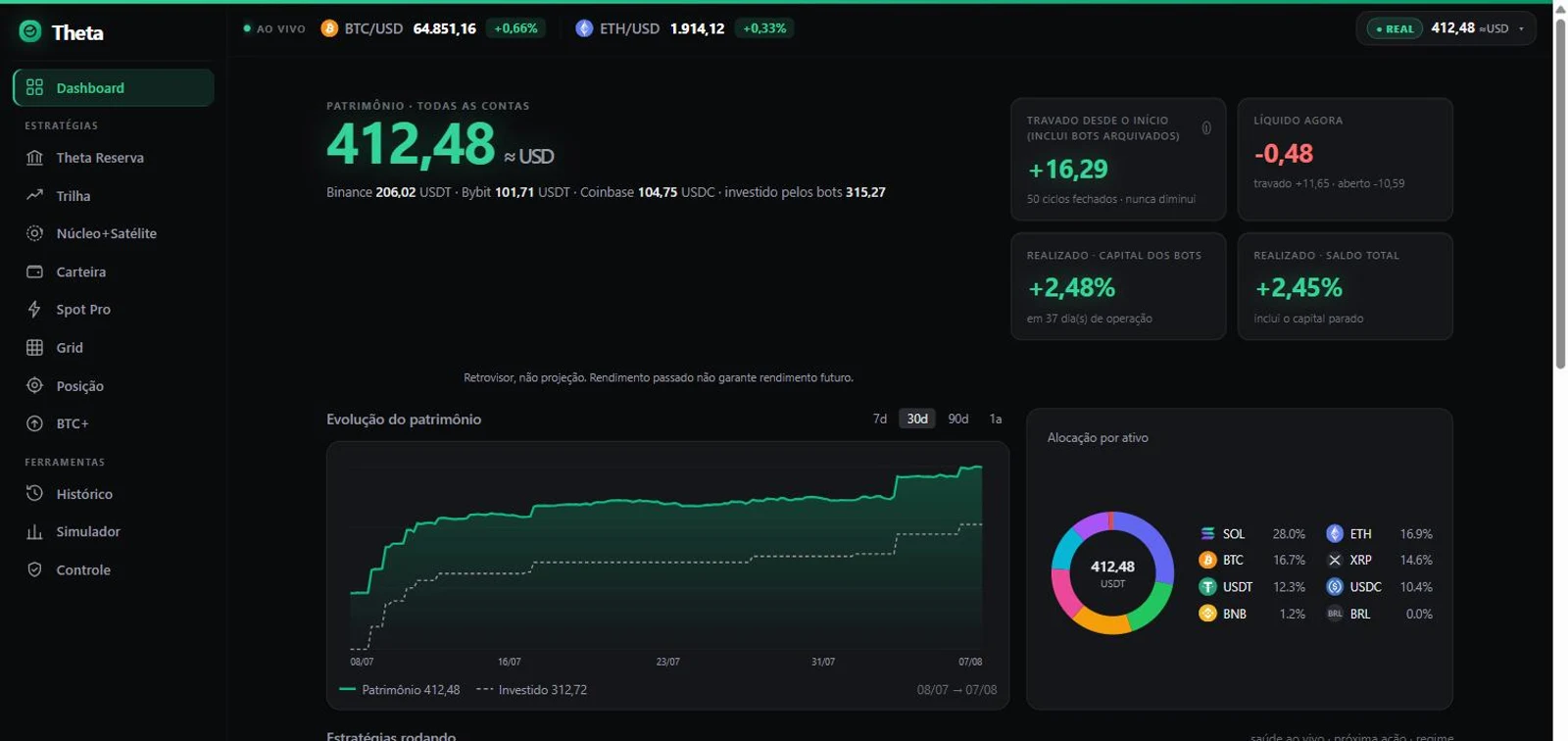Click the Bitcoin icon in top ticker
1568x741 pixels.
(329, 28)
